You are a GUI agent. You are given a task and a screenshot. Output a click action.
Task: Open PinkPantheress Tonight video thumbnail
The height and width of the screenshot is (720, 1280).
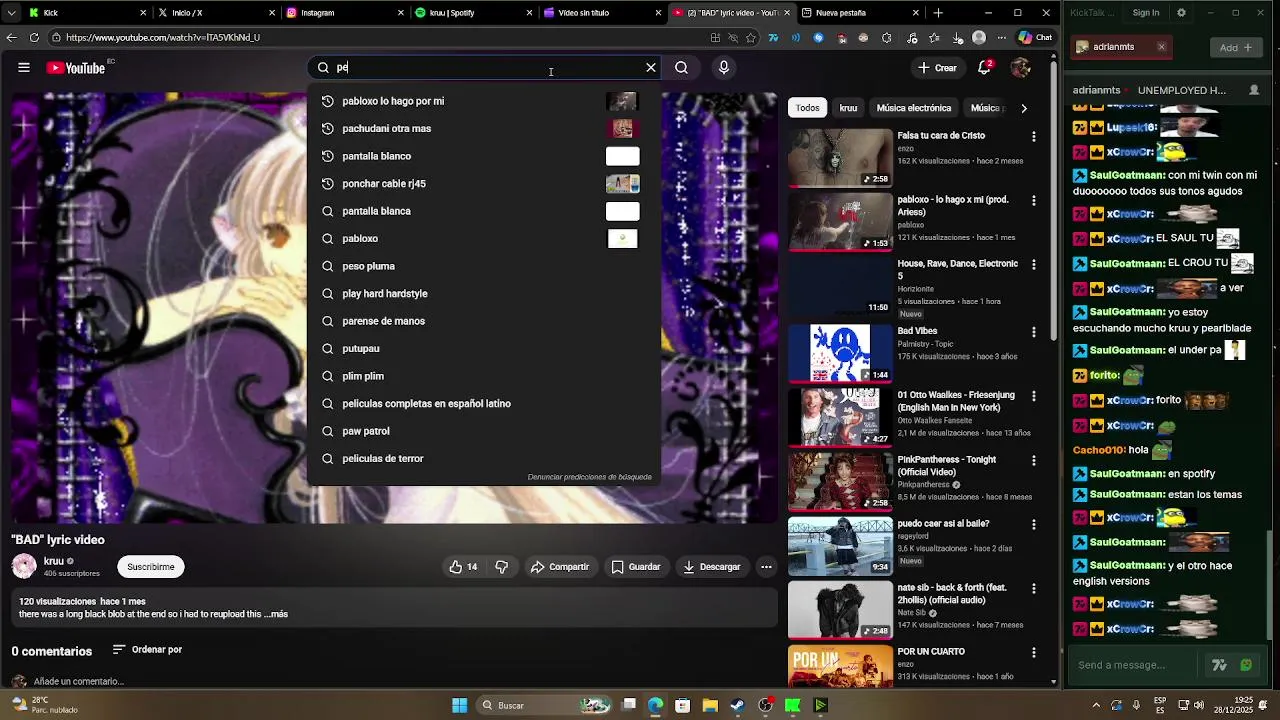pyautogui.click(x=840, y=482)
